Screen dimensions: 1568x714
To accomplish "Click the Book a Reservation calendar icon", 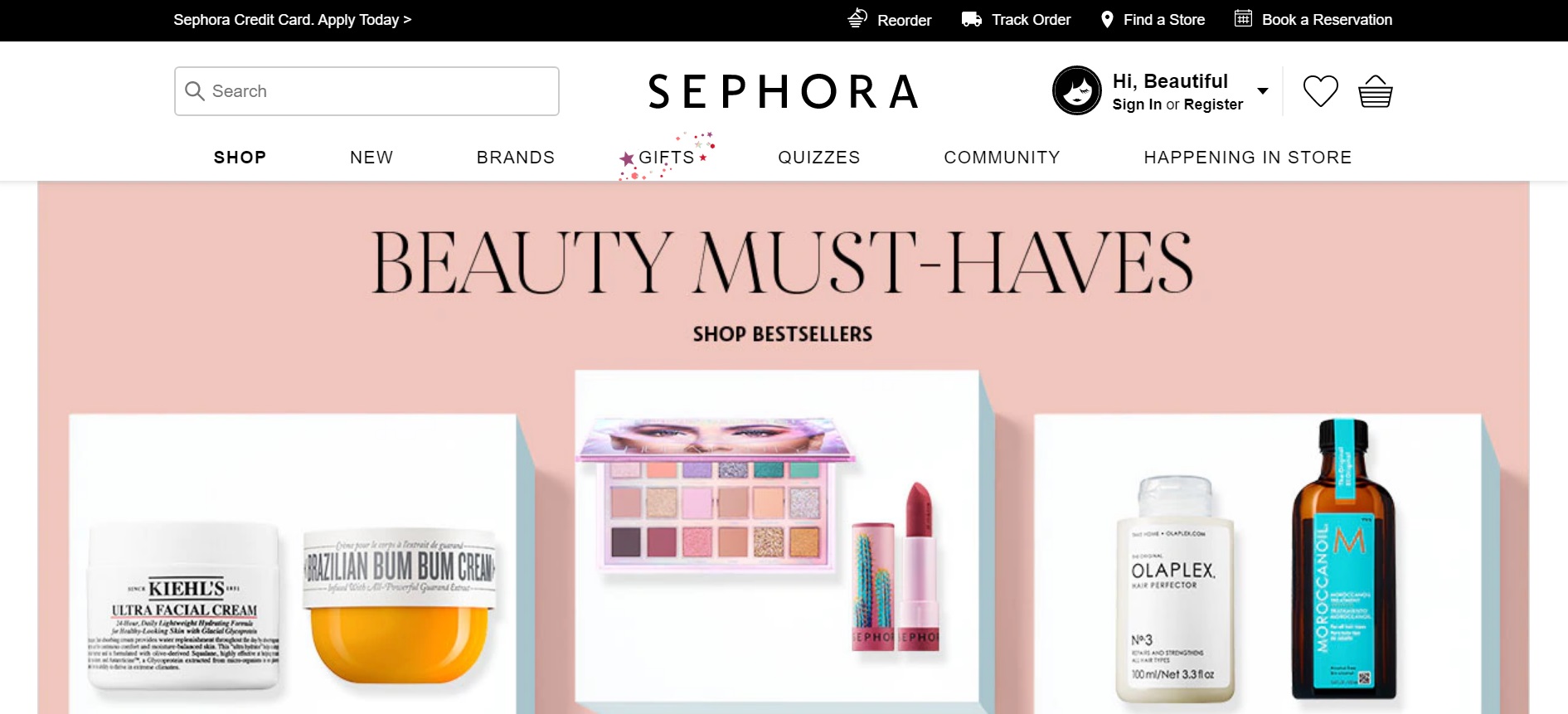I will pos(1243,18).
